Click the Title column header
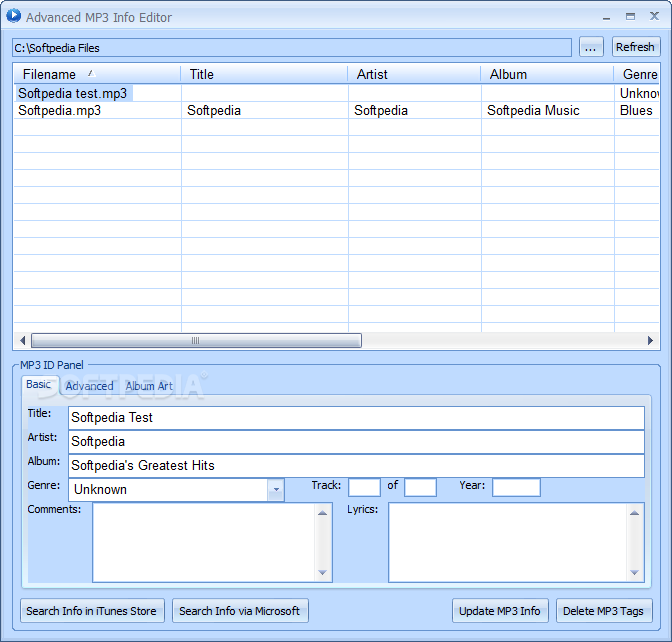This screenshot has width=672, height=642. tap(264, 74)
